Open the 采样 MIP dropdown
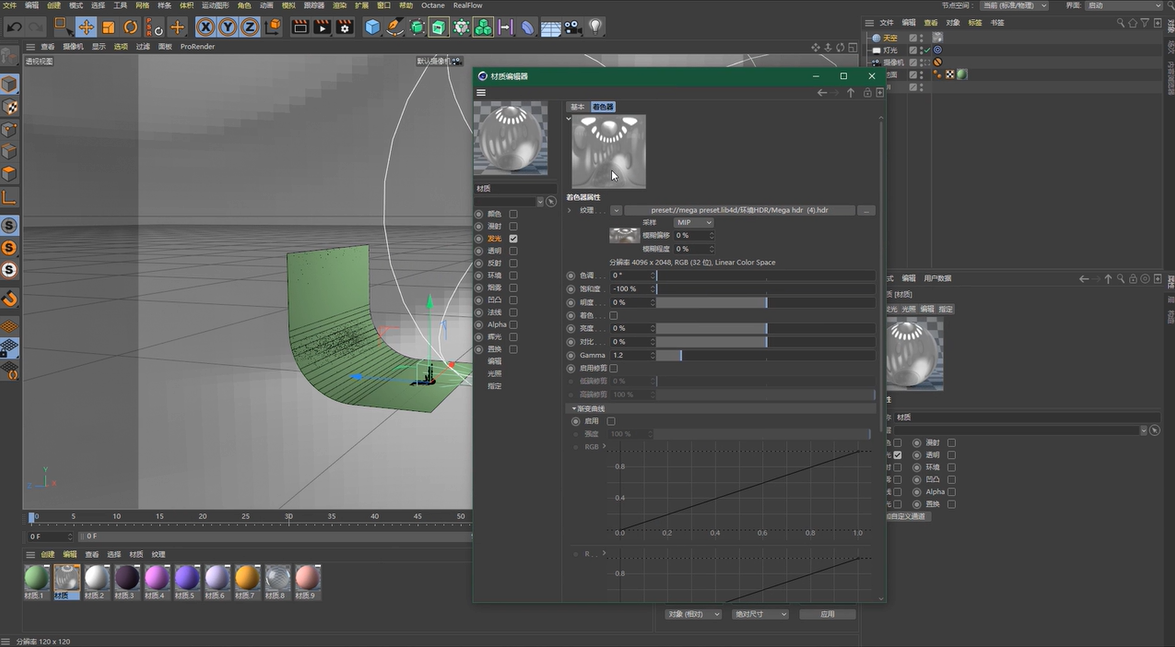Viewport: 1175px width, 647px height. (x=693, y=223)
